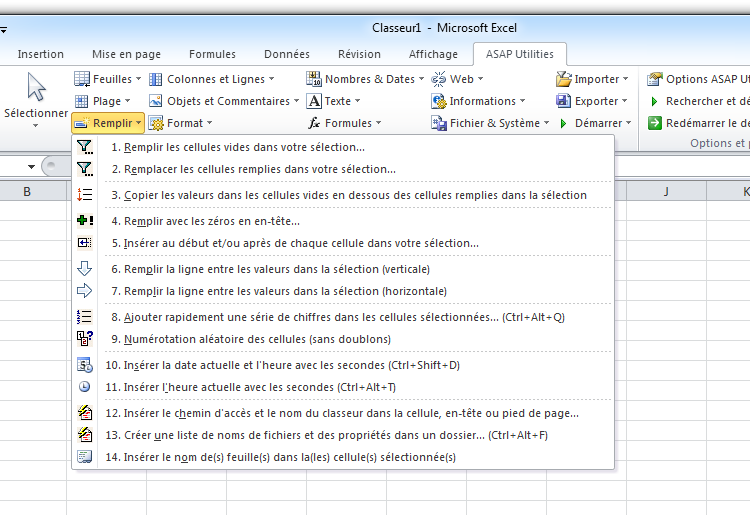
Task: Switch to the Mise en page tab
Action: [x=126, y=54]
